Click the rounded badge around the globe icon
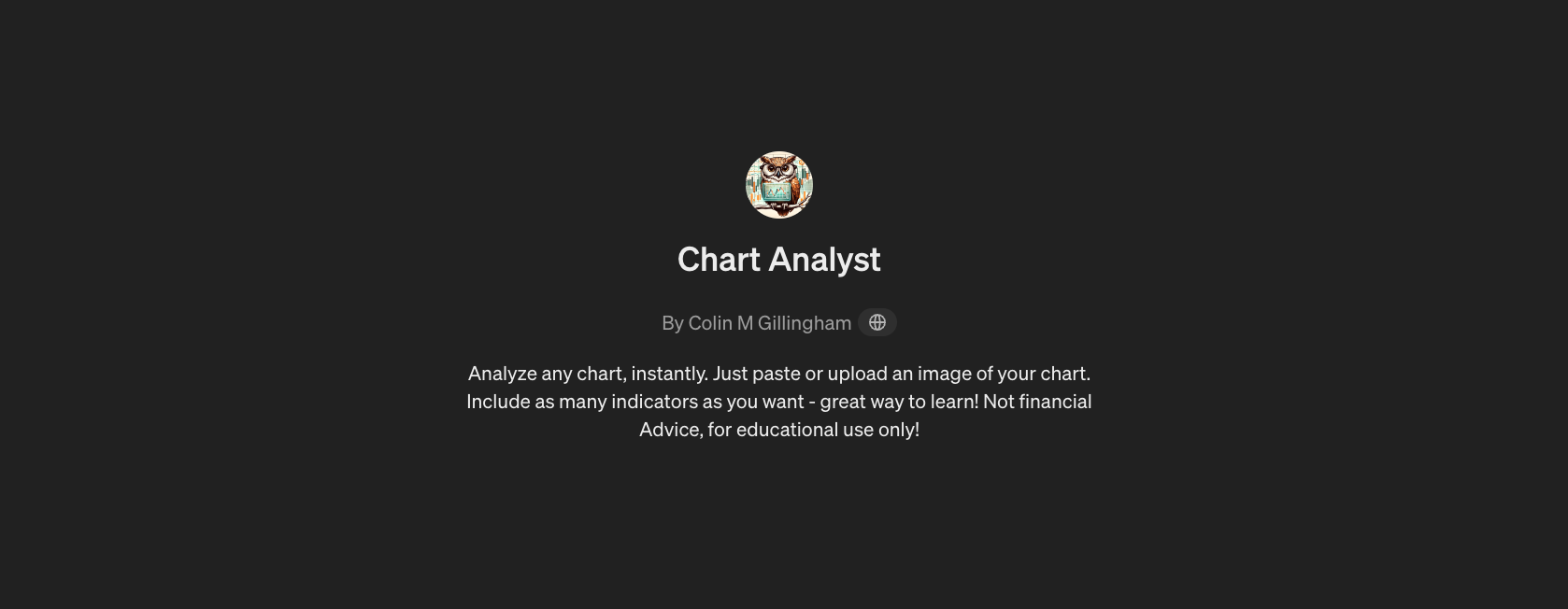 [877, 322]
